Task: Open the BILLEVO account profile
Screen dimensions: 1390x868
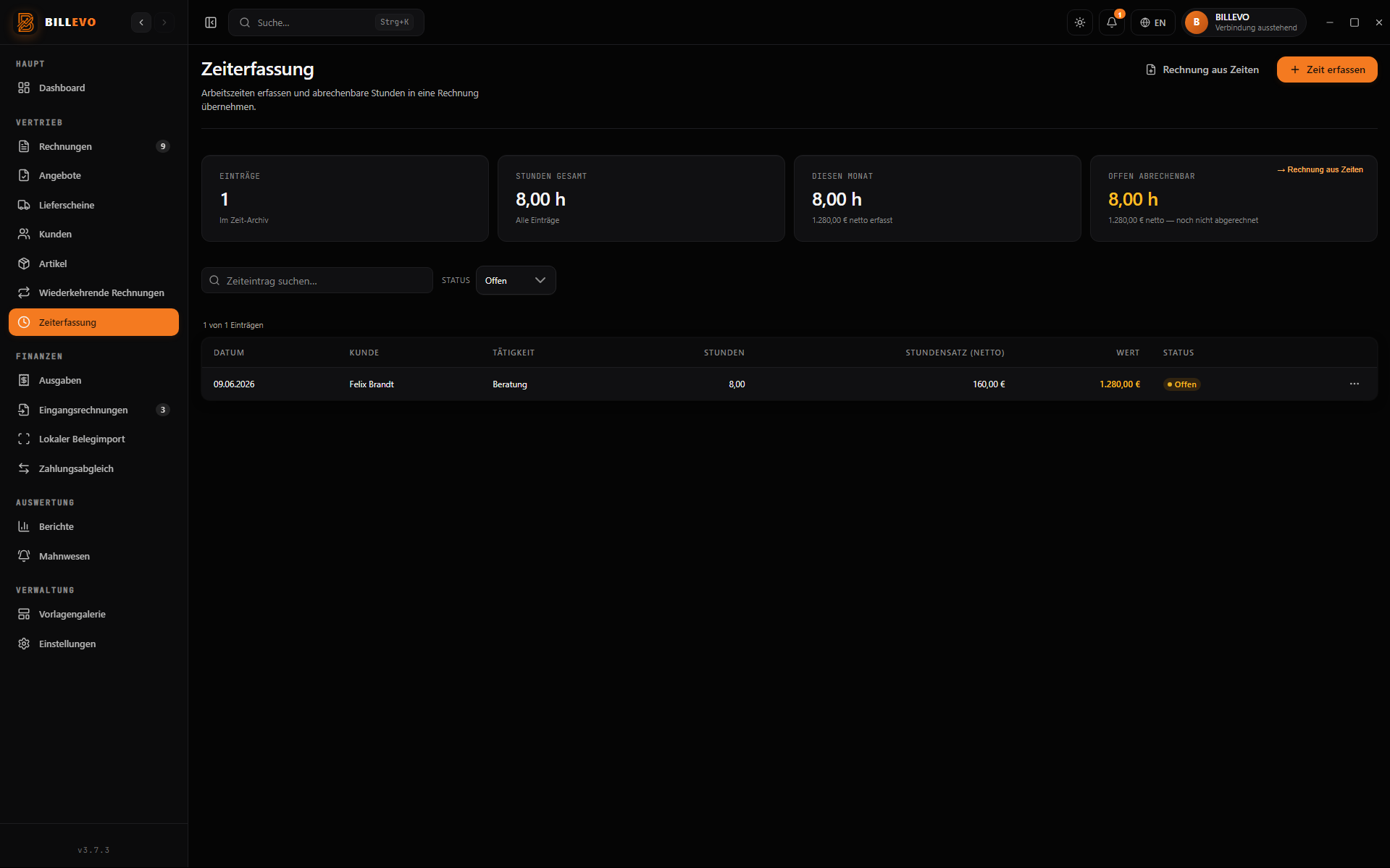Action: click(x=1244, y=22)
